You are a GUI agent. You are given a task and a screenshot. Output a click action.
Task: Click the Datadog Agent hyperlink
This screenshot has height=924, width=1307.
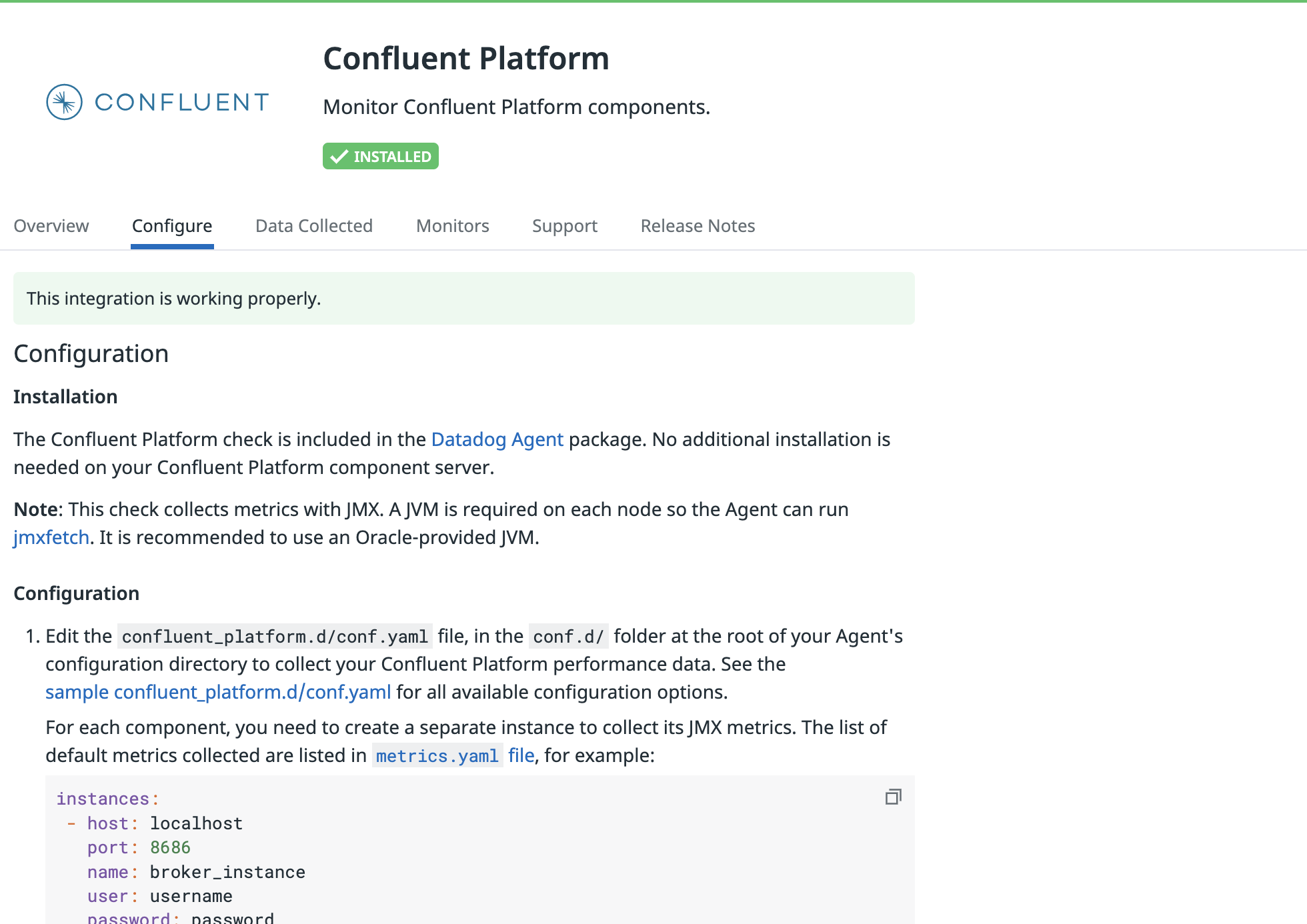497,439
